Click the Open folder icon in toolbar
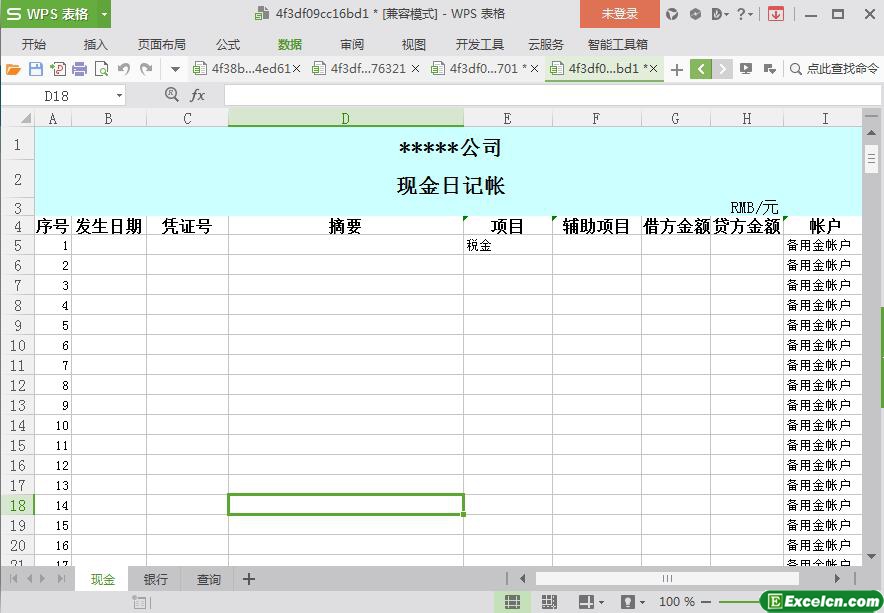This screenshot has height=613, width=884. 13,69
